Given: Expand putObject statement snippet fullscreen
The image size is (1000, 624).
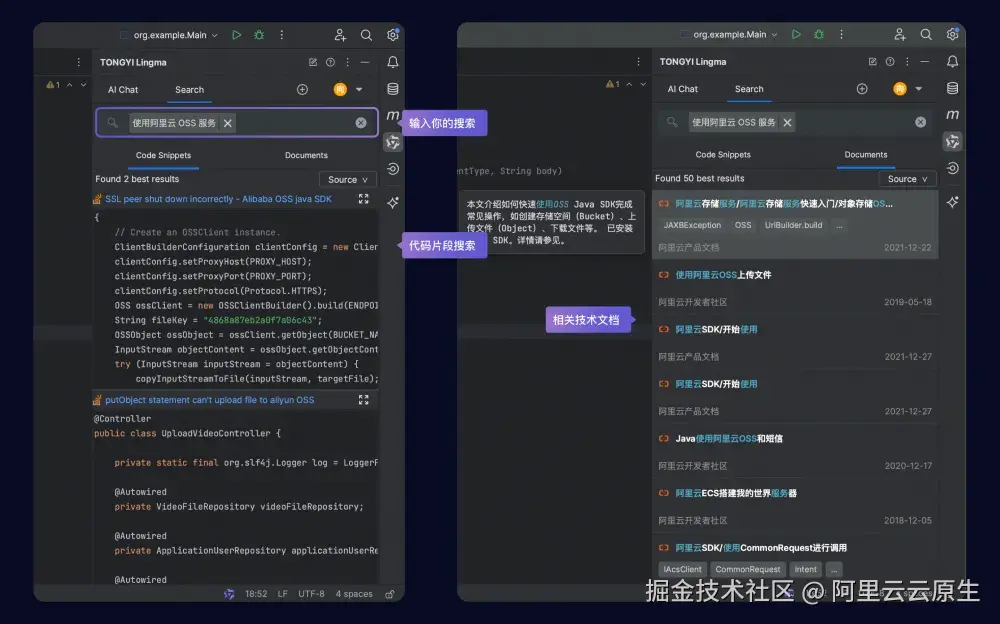Looking at the screenshot, I should pos(364,399).
